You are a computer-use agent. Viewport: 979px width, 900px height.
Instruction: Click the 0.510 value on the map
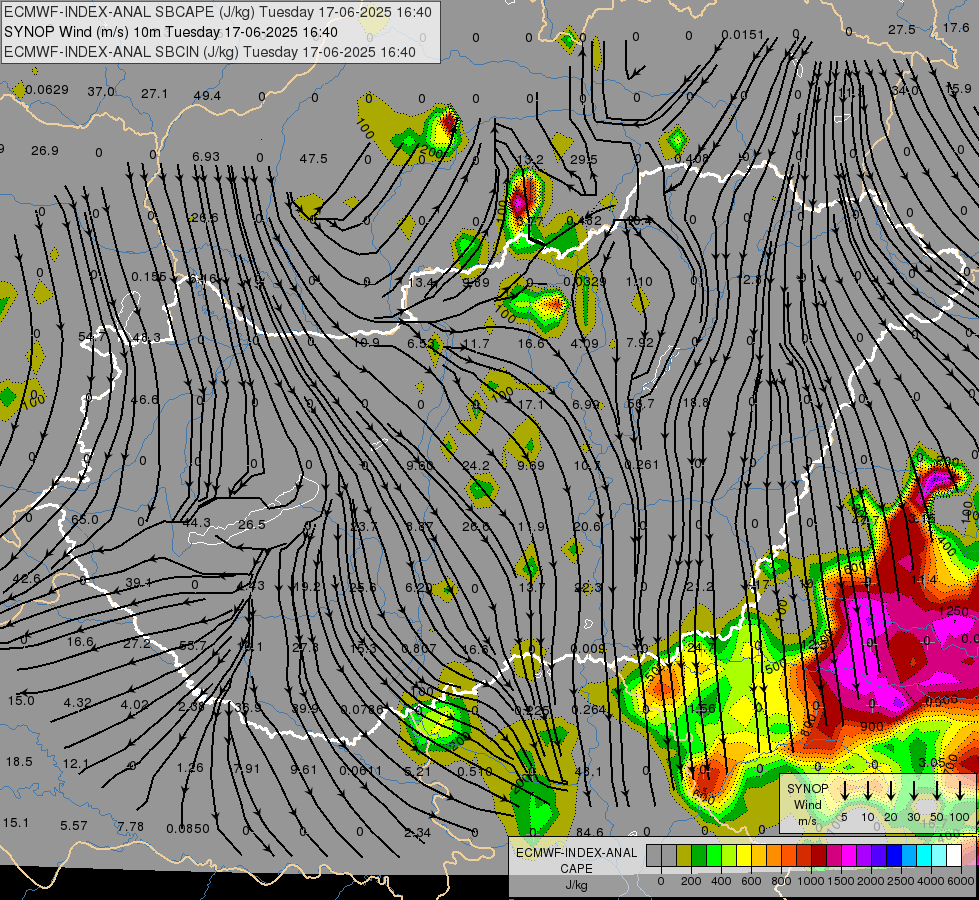click(x=475, y=771)
